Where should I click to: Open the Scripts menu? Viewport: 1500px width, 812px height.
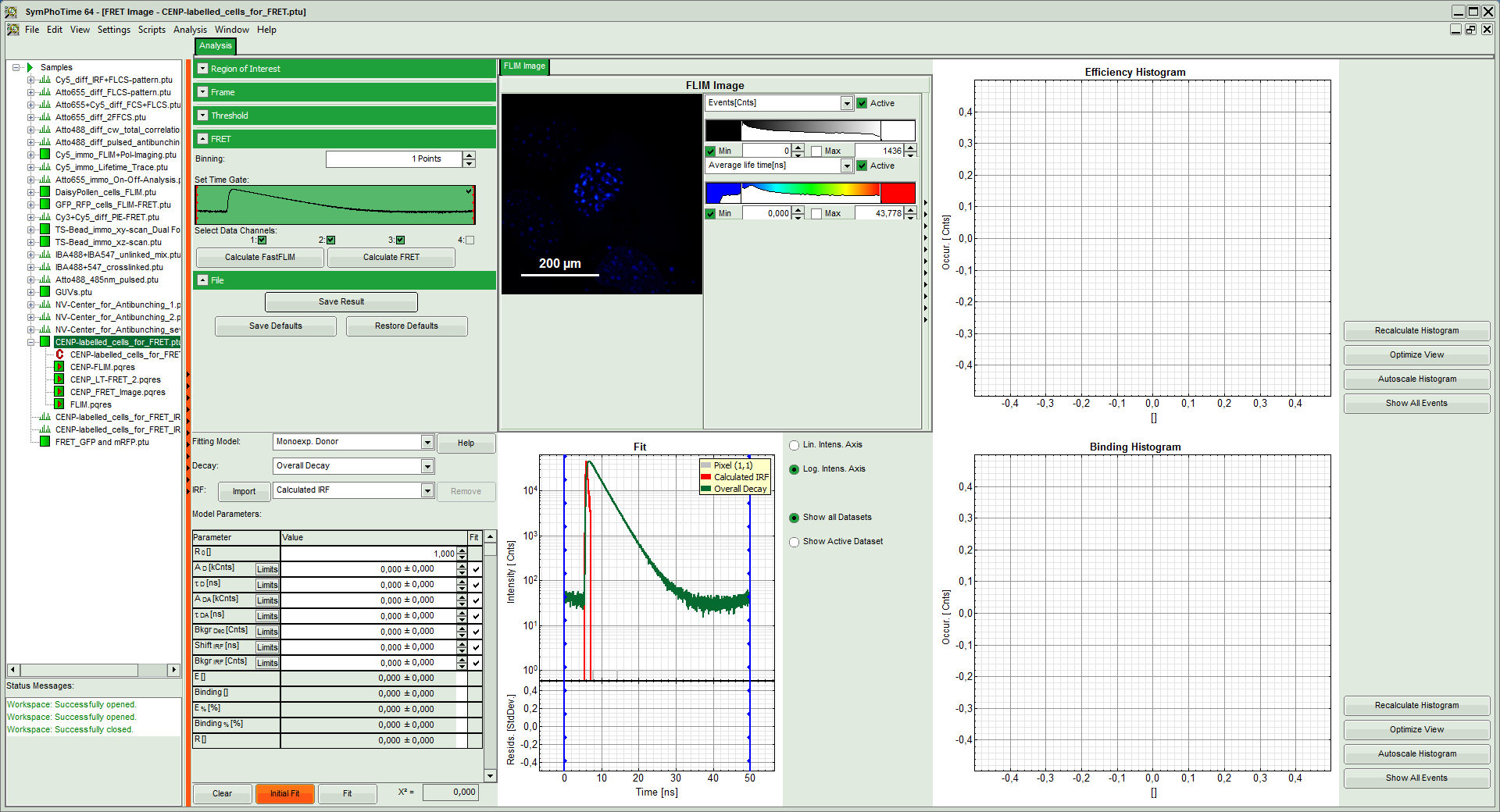click(x=152, y=30)
